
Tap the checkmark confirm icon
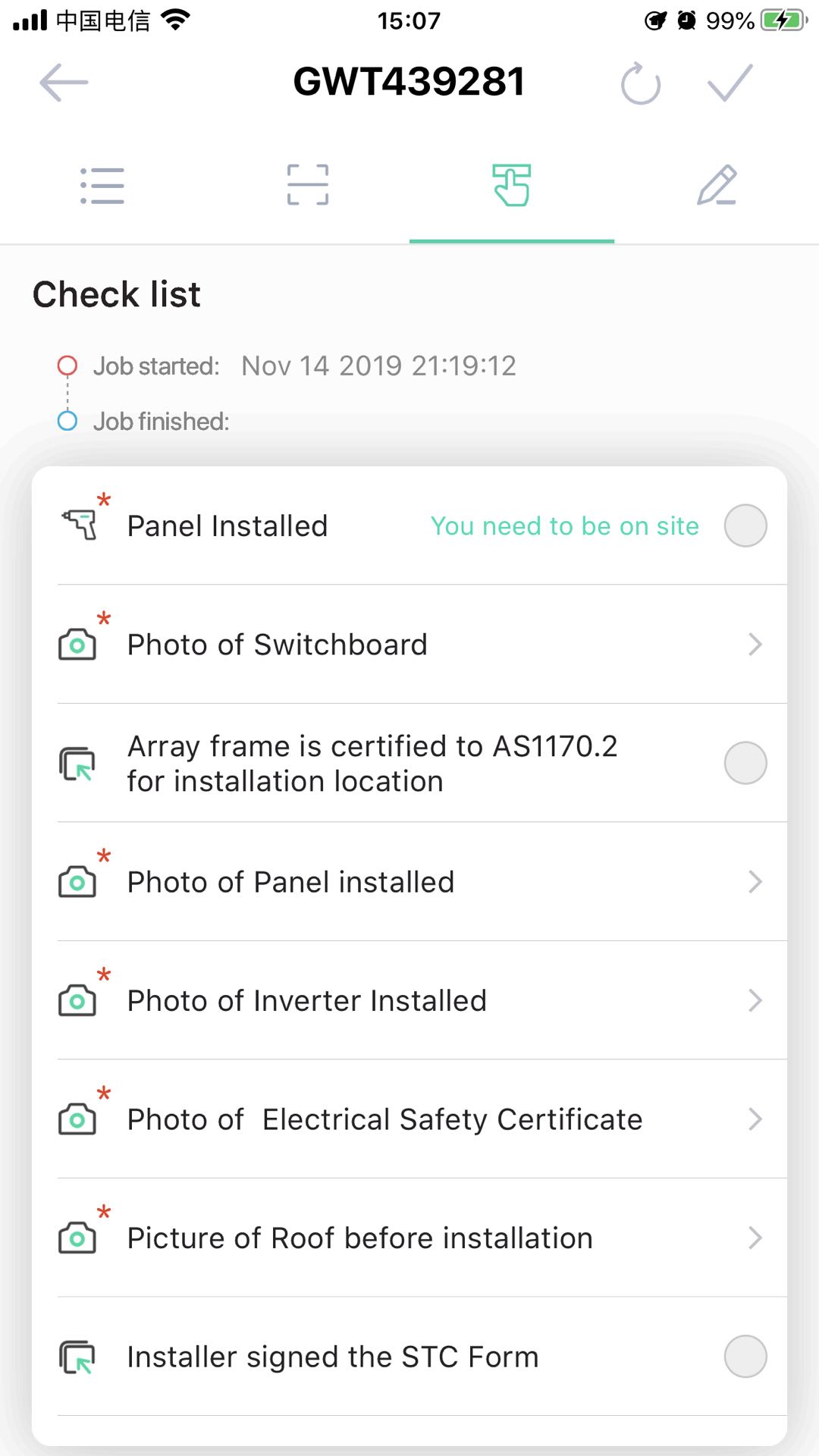[x=730, y=83]
